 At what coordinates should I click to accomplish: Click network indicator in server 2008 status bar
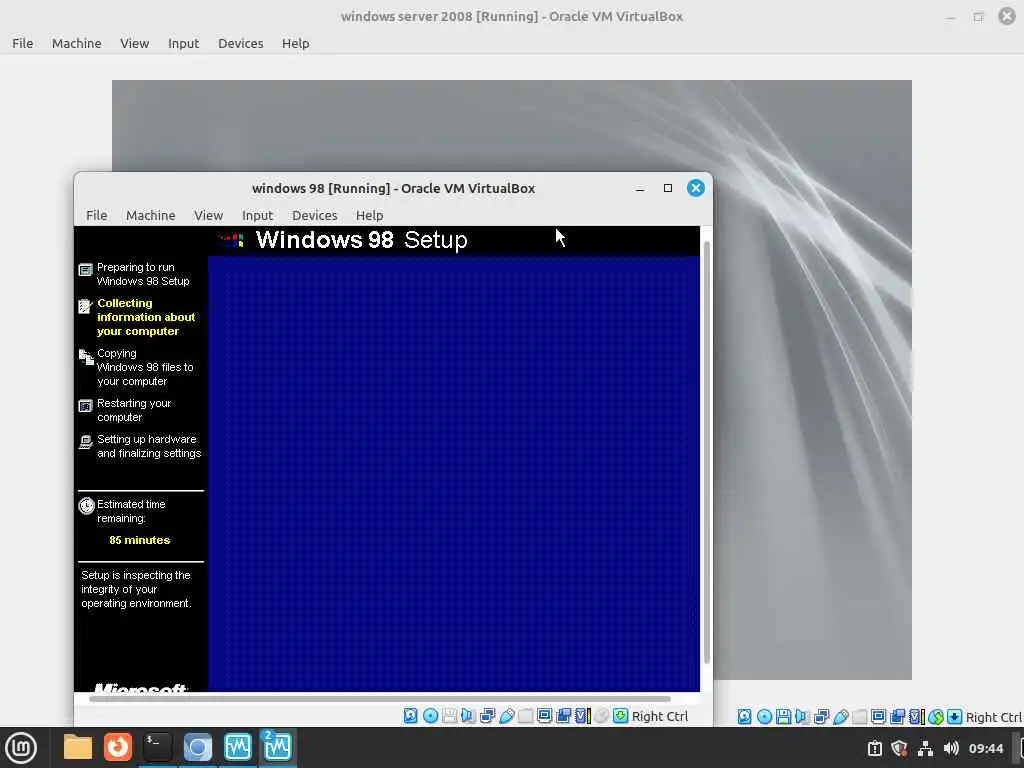point(822,717)
